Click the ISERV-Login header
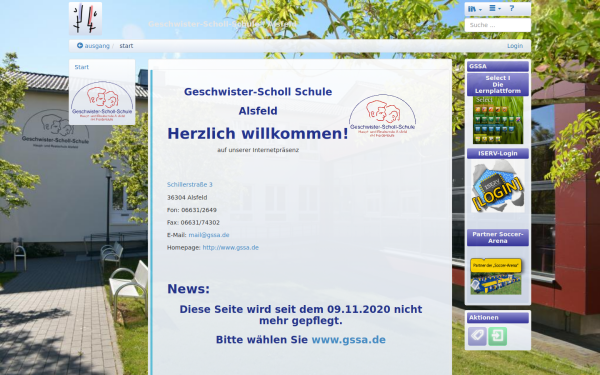600x375 pixels. click(x=498, y=153)
